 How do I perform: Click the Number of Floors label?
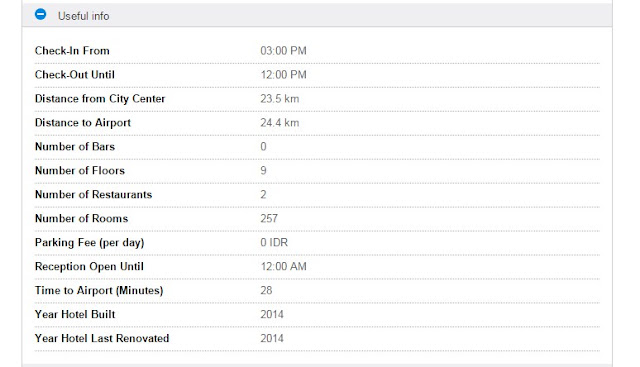pos(80,171)
